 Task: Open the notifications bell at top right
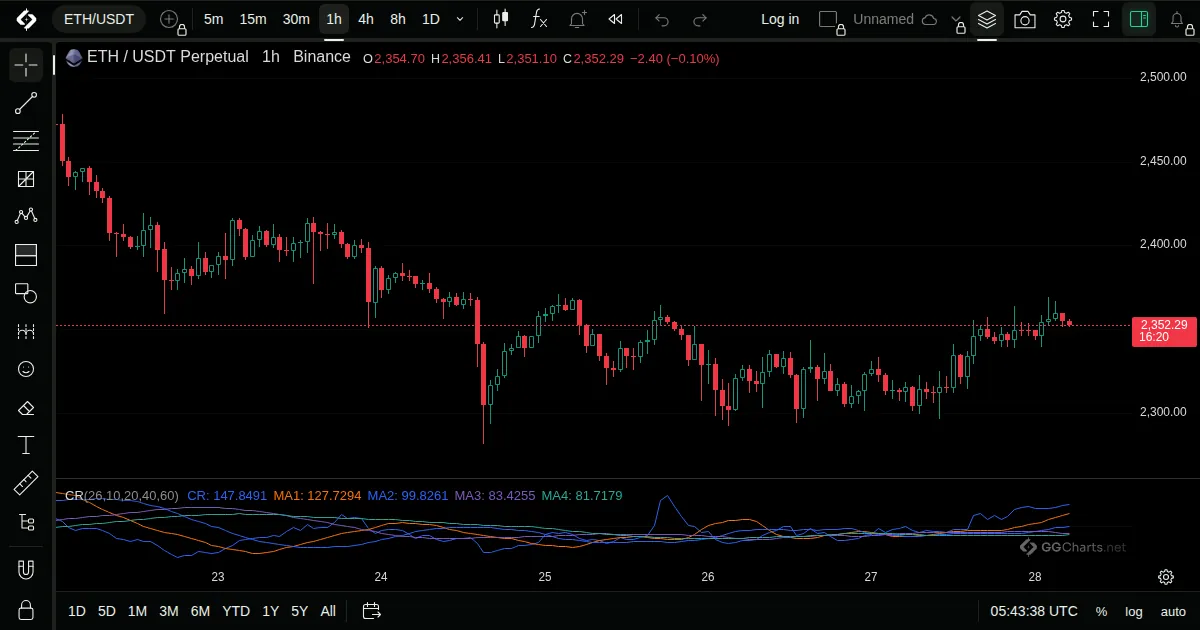[1178, 19]
